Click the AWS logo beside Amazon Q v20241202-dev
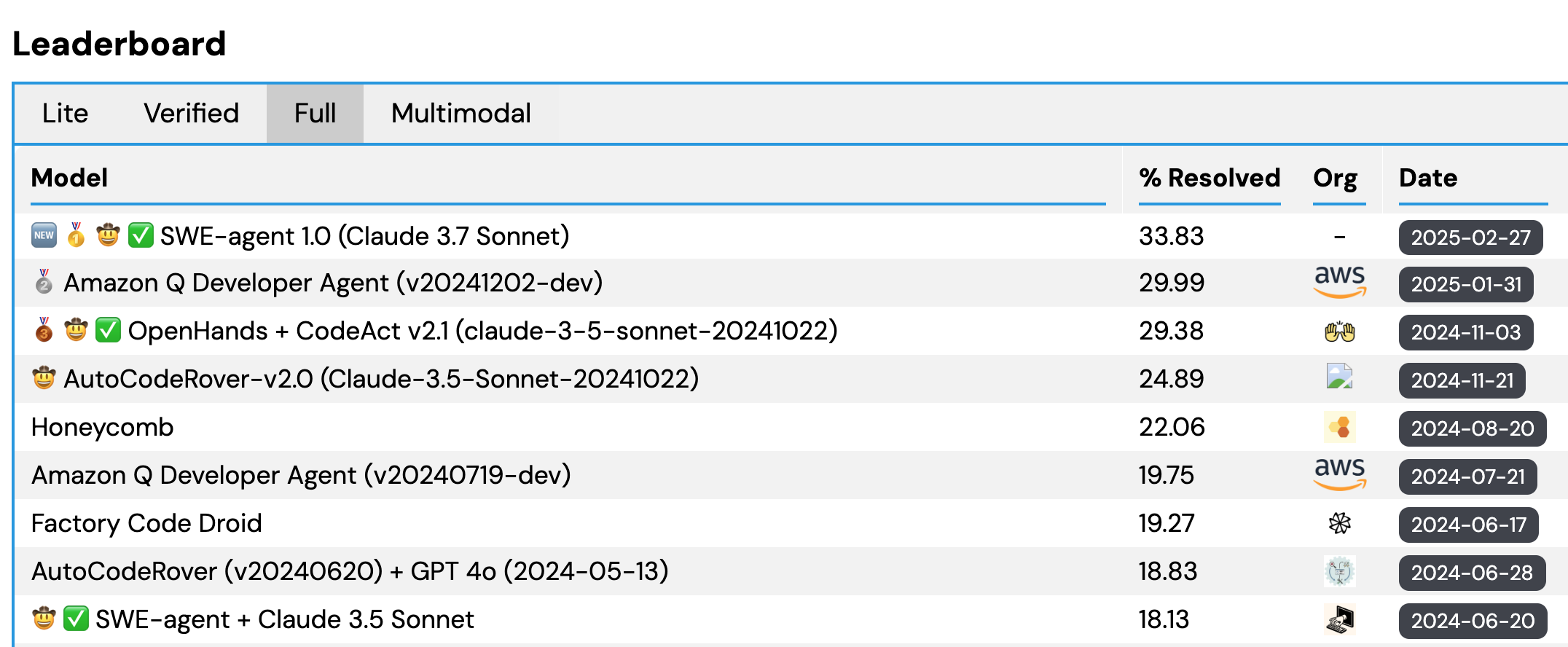This screenshot has height=647, width=1568. 1339,282
